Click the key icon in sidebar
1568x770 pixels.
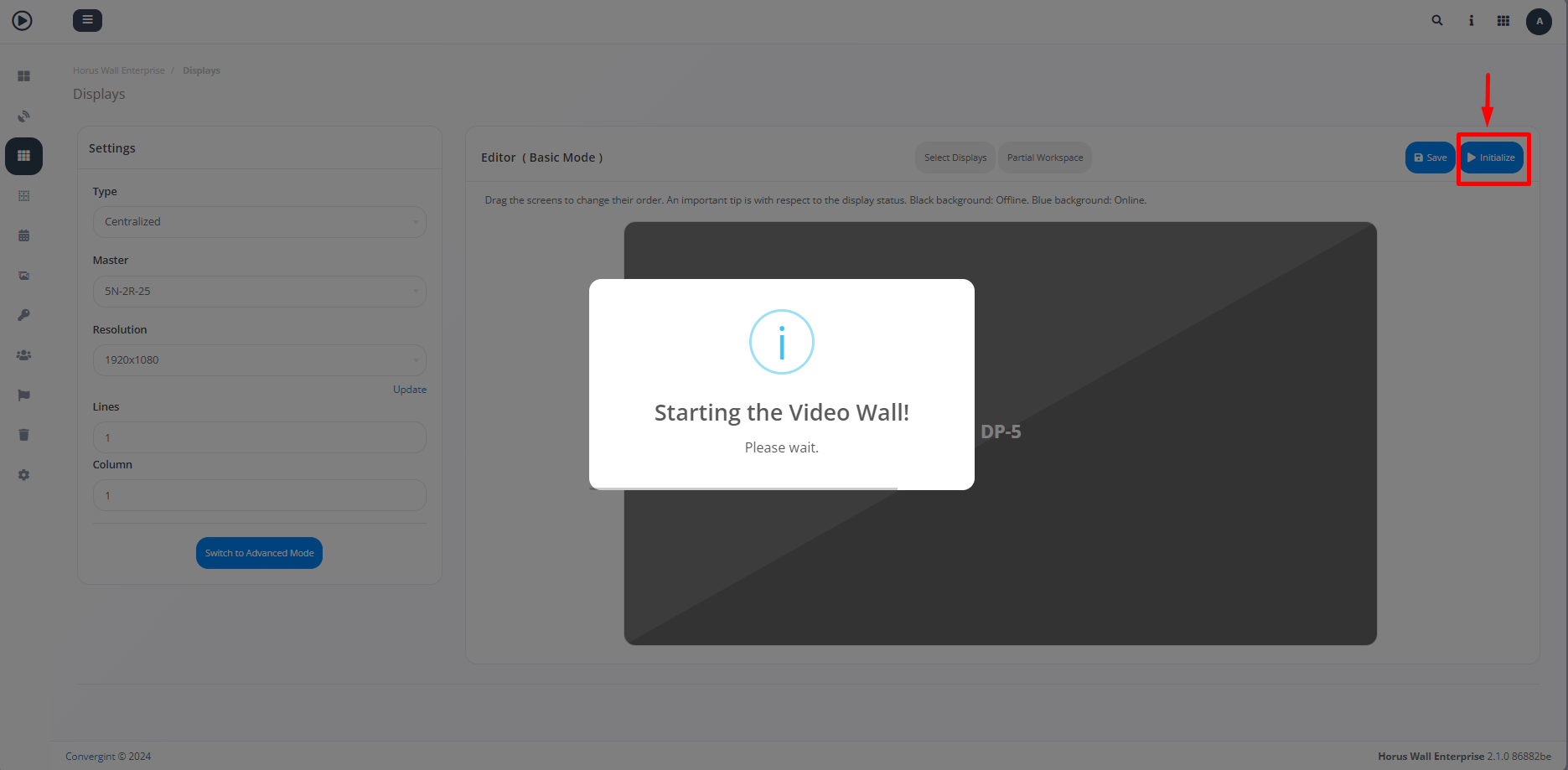click(x=23, y=315)
